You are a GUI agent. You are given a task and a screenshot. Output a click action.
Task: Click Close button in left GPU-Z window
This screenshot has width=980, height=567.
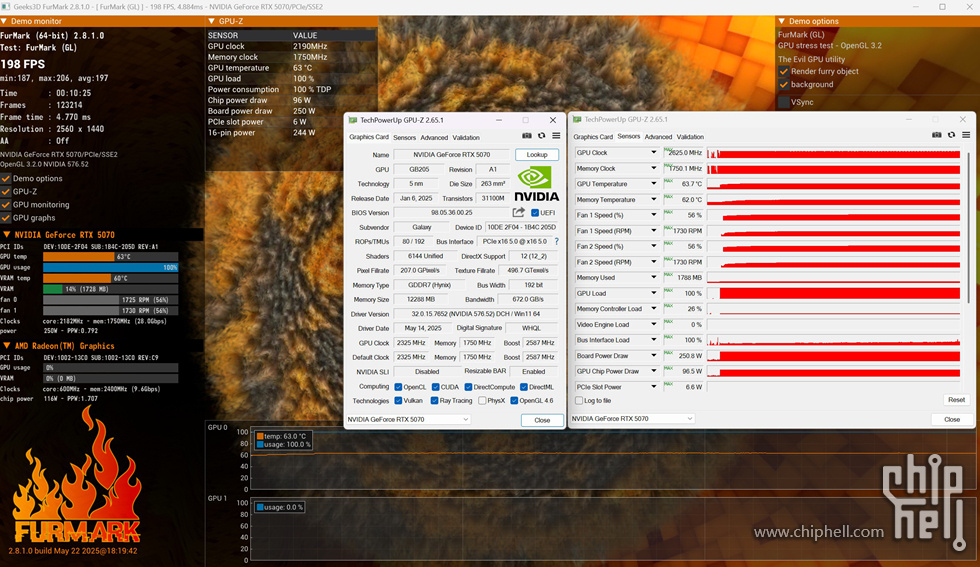542,420
